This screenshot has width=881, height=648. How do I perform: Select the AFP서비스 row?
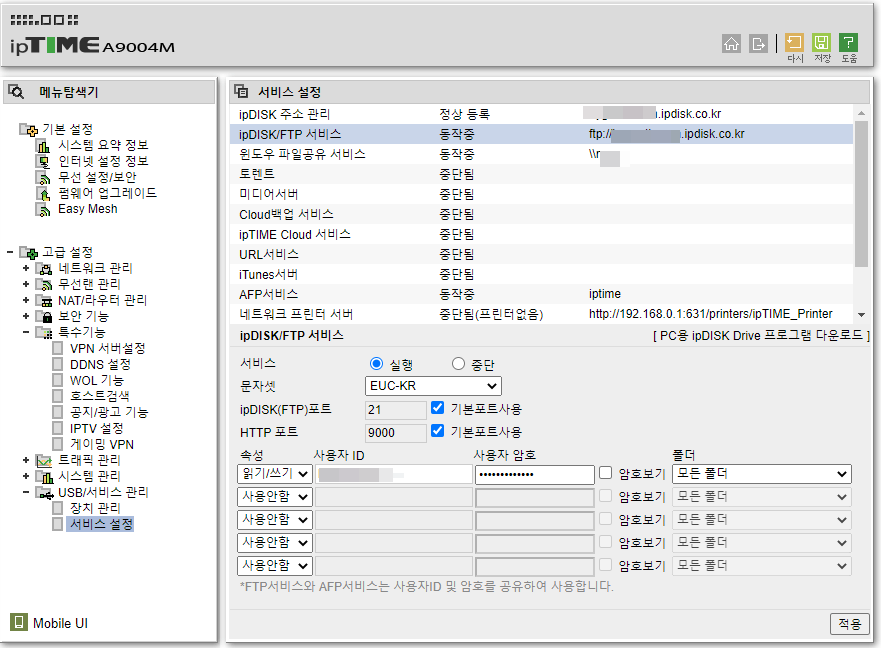(x=541, y=294)
